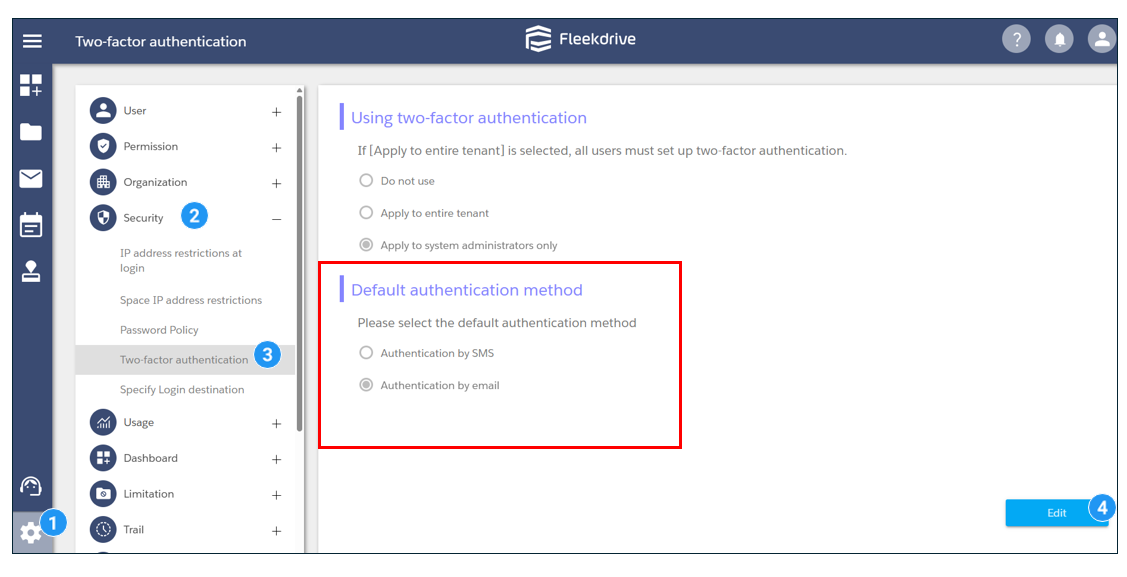Expand the User section
The width and height of the screenshot is (1127, 577).
tap(276, 112)
